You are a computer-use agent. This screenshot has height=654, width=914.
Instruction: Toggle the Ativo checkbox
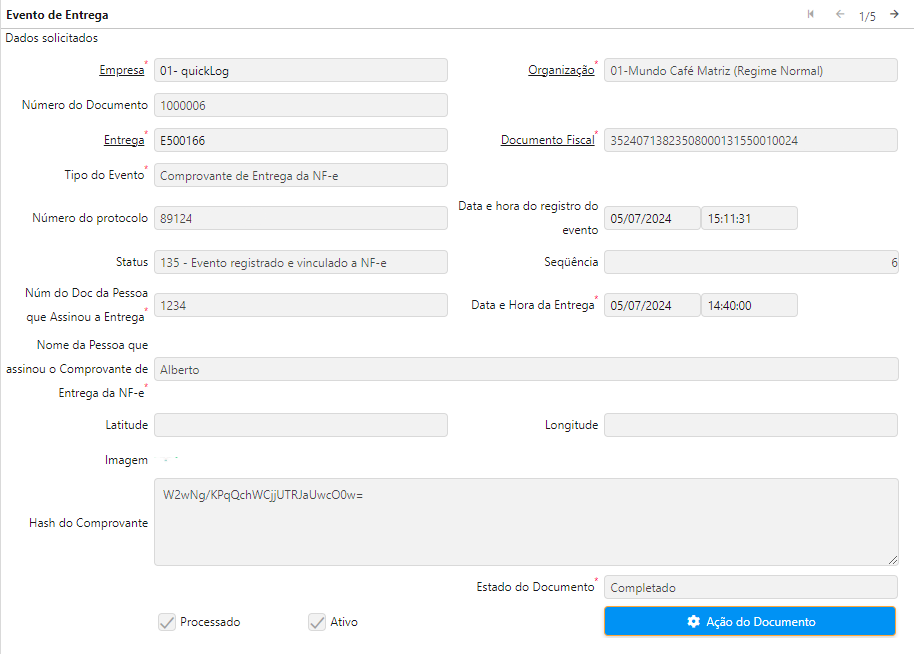317,622
